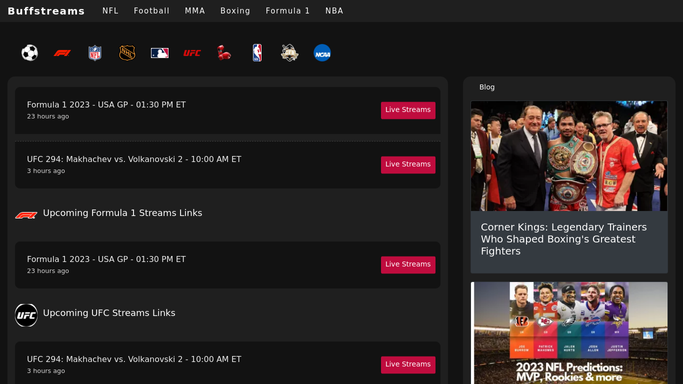Choose the NHL shield icon
Image resolution: width=683 pixels, height=384 pixels.
coord(127,53)
